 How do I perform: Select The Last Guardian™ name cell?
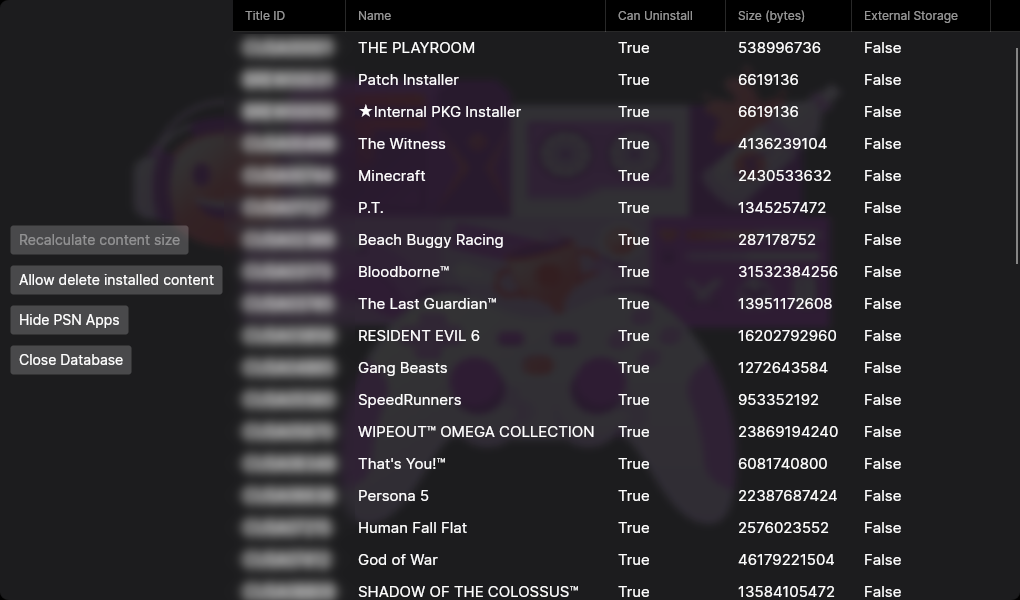427,303
